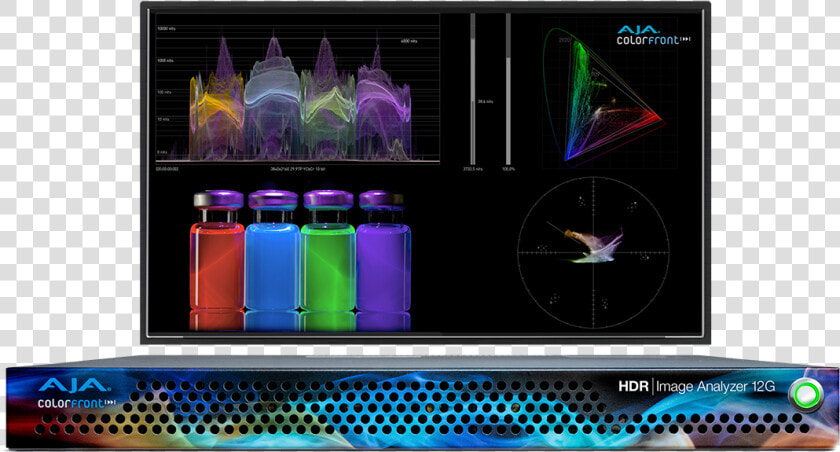Push the green power button on the rack unit
This screenshot has width=840, height=452.
(x=806, y=395)
